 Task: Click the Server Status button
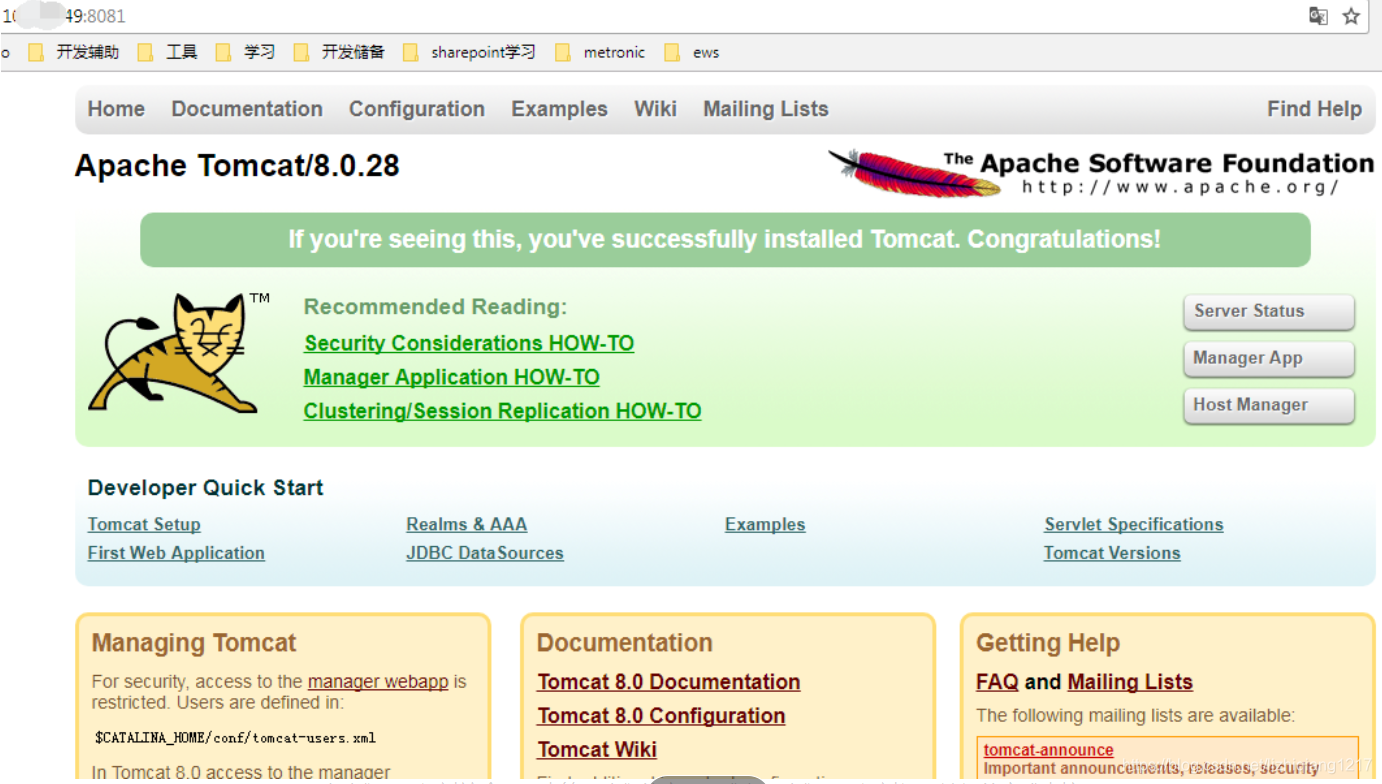click(x=1269, y=311)
